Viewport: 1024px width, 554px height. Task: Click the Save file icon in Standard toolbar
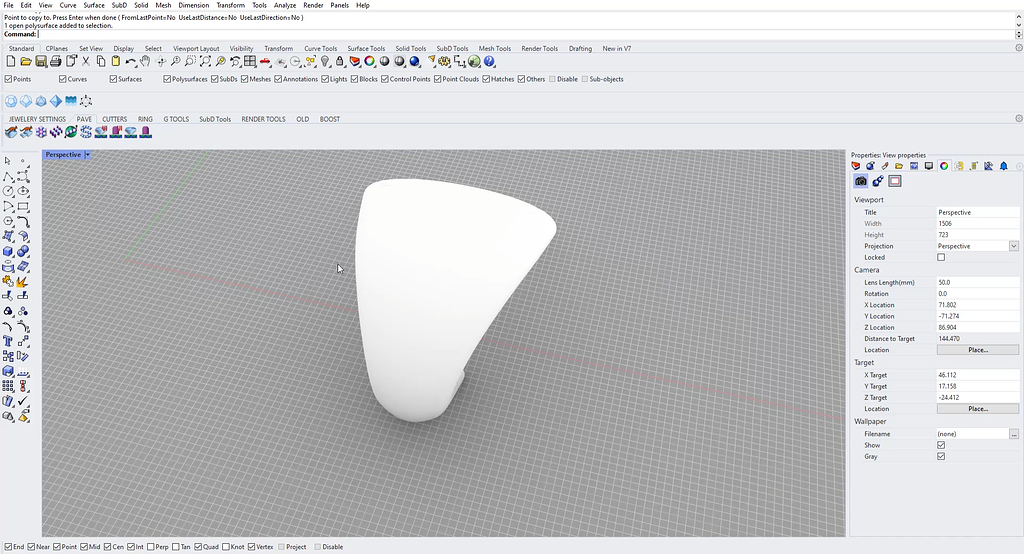pyautogui.click(x=41, y=62)
